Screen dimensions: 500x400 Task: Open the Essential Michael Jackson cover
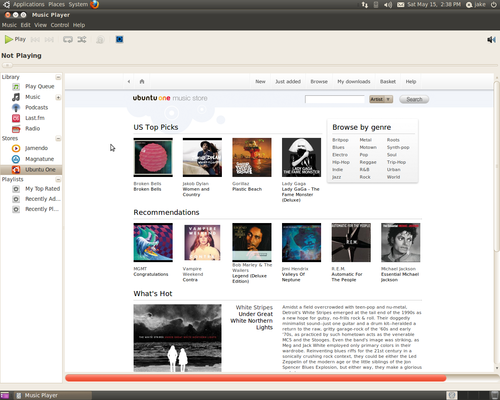[400, 242]
